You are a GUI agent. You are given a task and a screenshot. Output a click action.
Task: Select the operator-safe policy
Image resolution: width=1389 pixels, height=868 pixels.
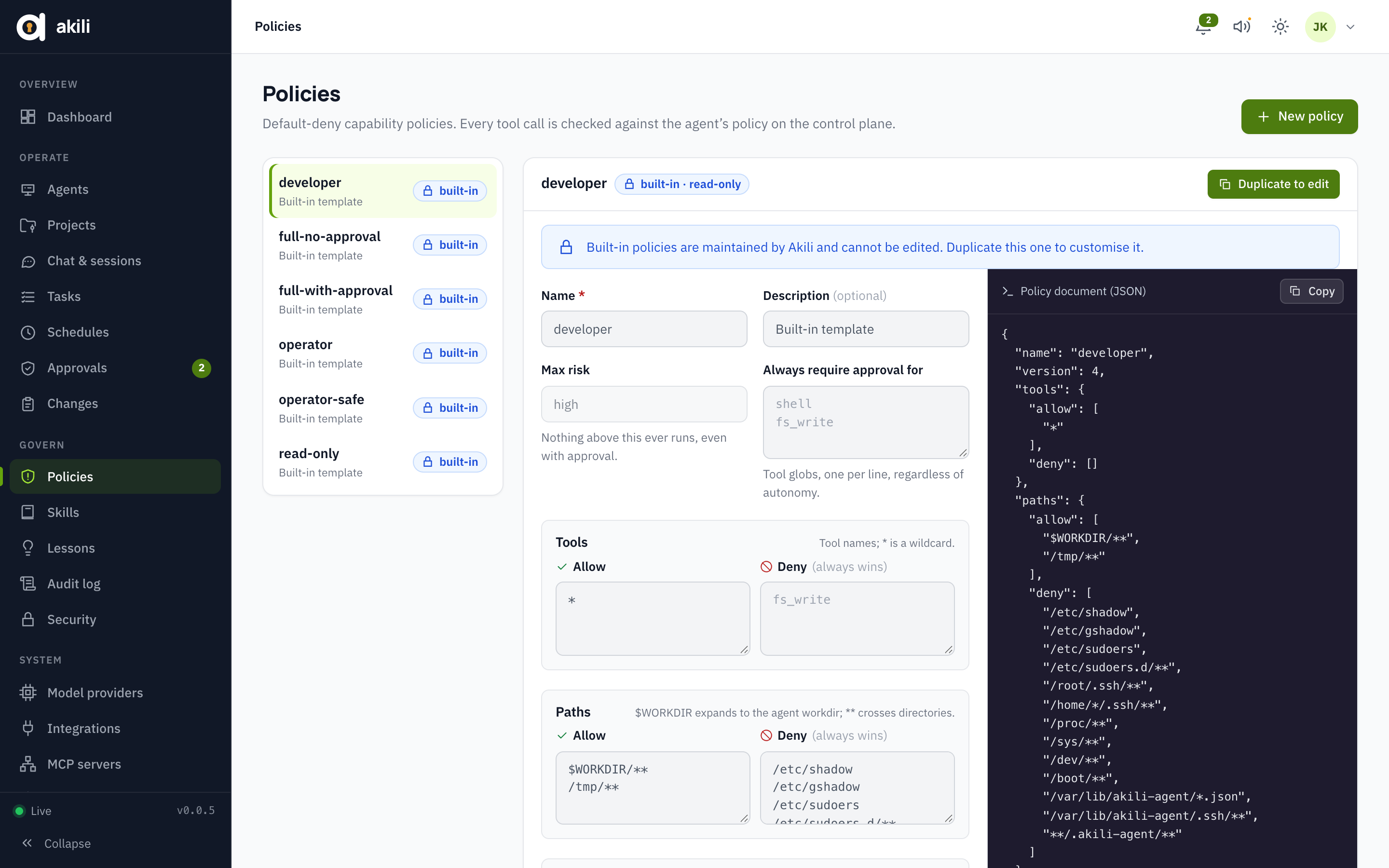[x=383, y=408]
